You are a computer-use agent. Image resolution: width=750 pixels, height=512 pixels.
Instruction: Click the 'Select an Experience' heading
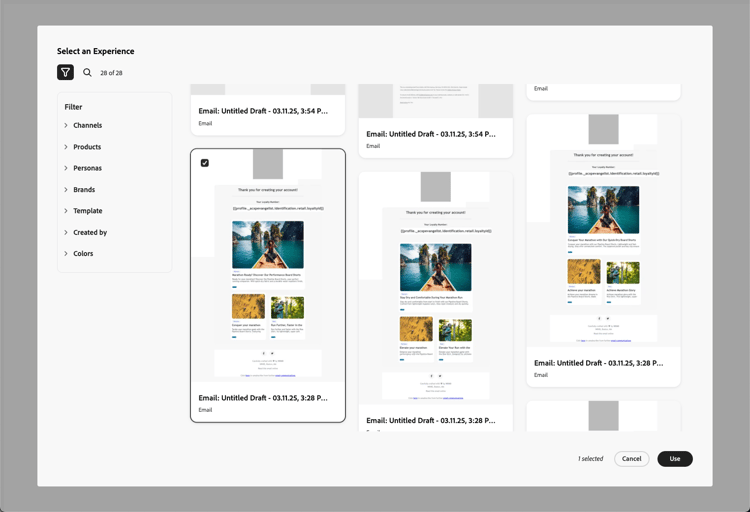coord(96,51)
